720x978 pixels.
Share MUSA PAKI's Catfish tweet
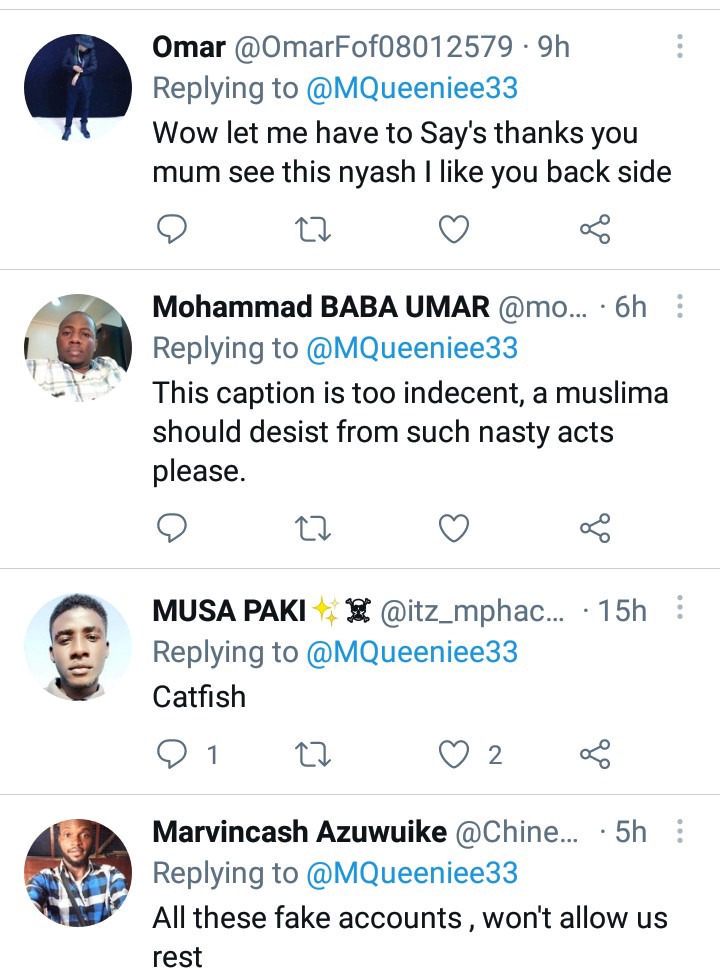point(595,754)
